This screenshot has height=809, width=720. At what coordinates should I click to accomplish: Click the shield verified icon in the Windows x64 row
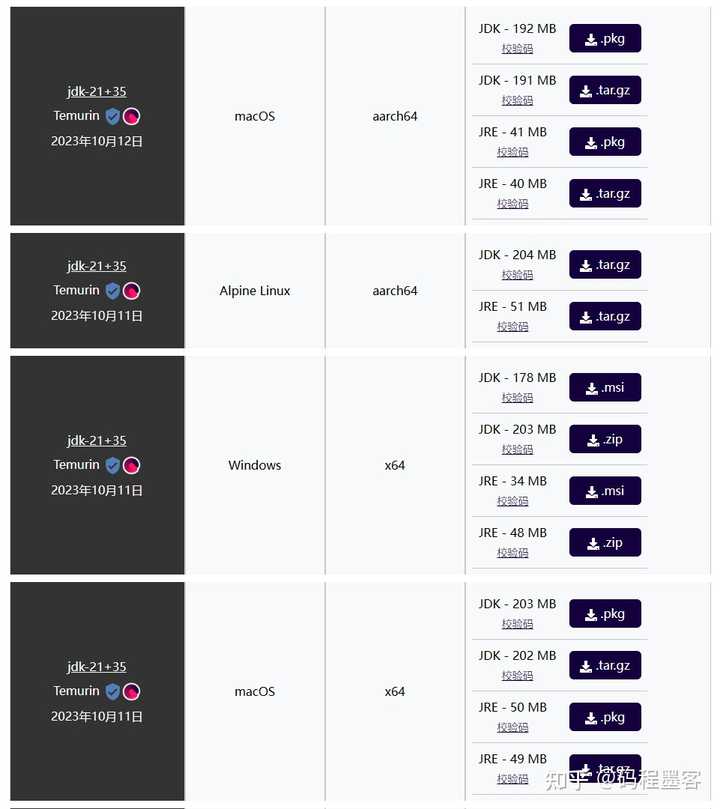[112, 465]
